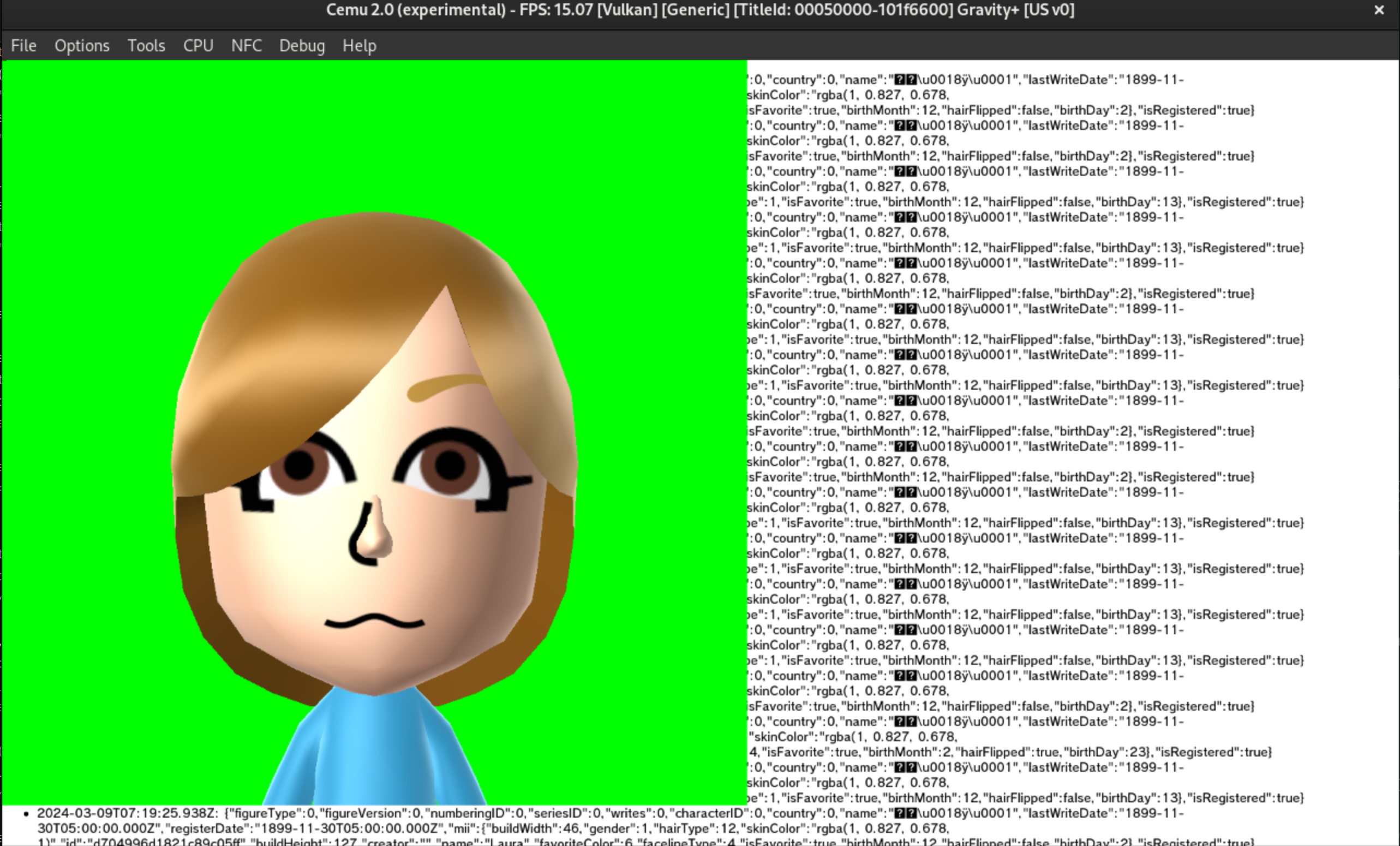Click the Cemu title bar text
The height and width of the screenshot is (846, 1400).
(x=699, y=10)
